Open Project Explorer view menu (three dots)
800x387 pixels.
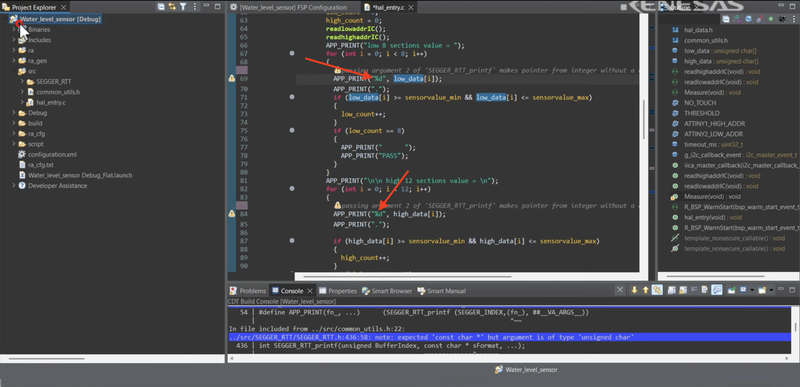pos(195,7)
